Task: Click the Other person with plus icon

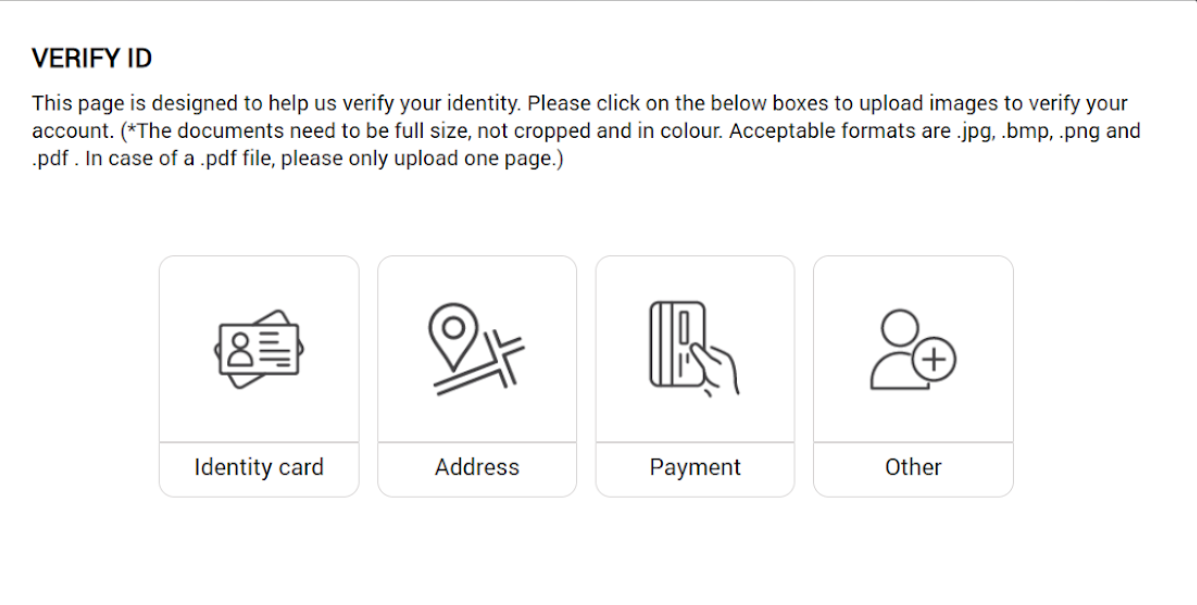Action: pyautogui.click(x=913, y=349)
